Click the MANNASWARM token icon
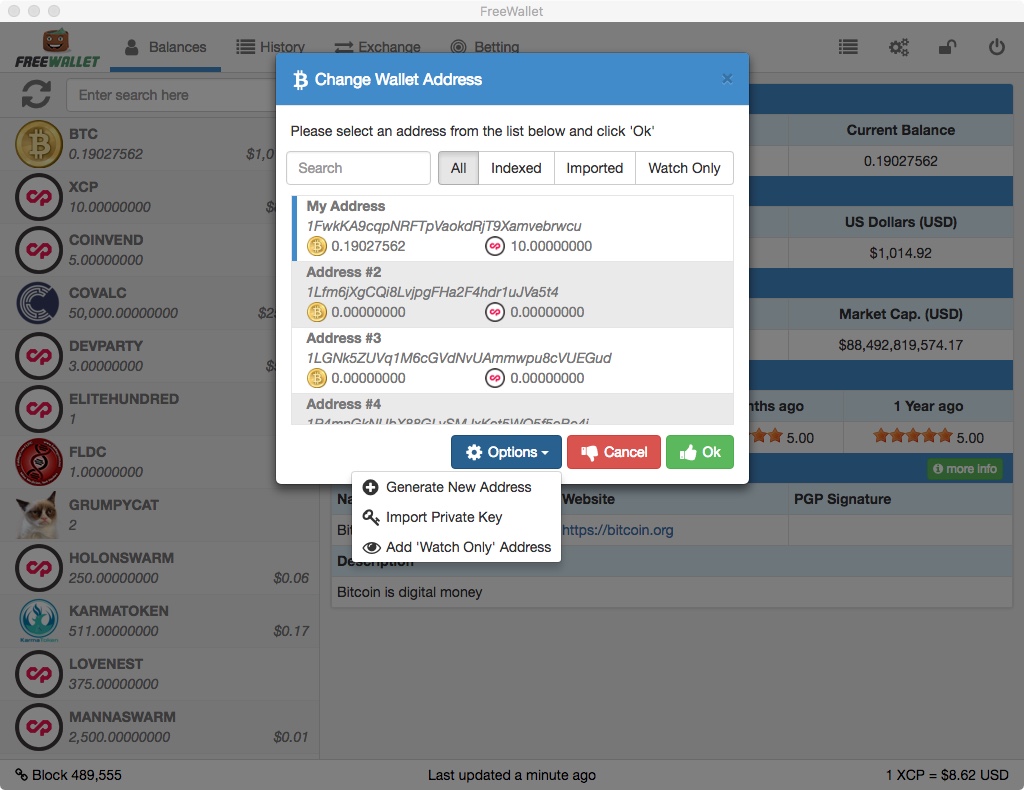This screenshot has height=790, width=1024. click(39, 727)
